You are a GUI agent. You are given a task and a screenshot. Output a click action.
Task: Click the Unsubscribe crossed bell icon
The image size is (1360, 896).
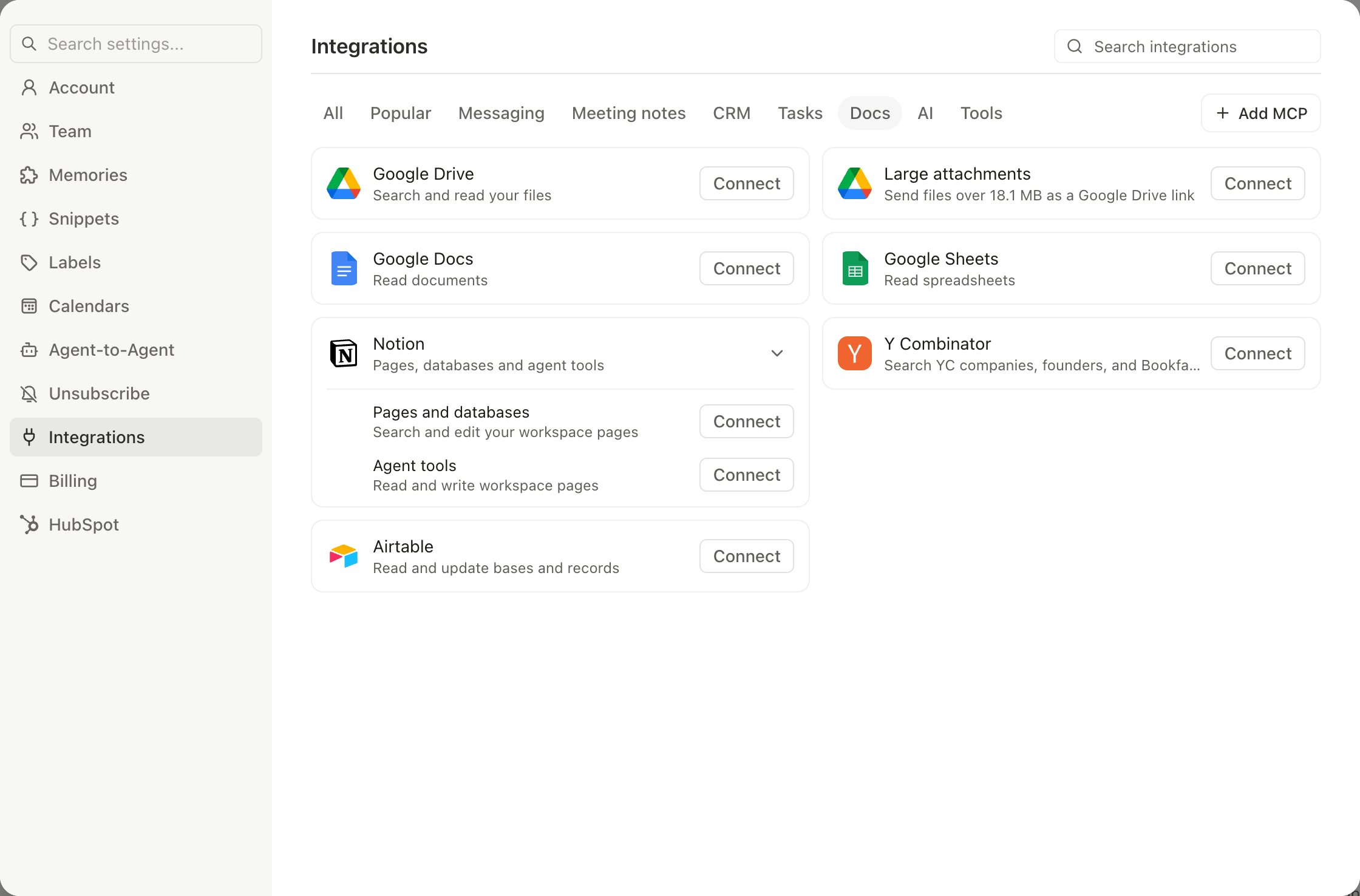click(x=29, y=393)
